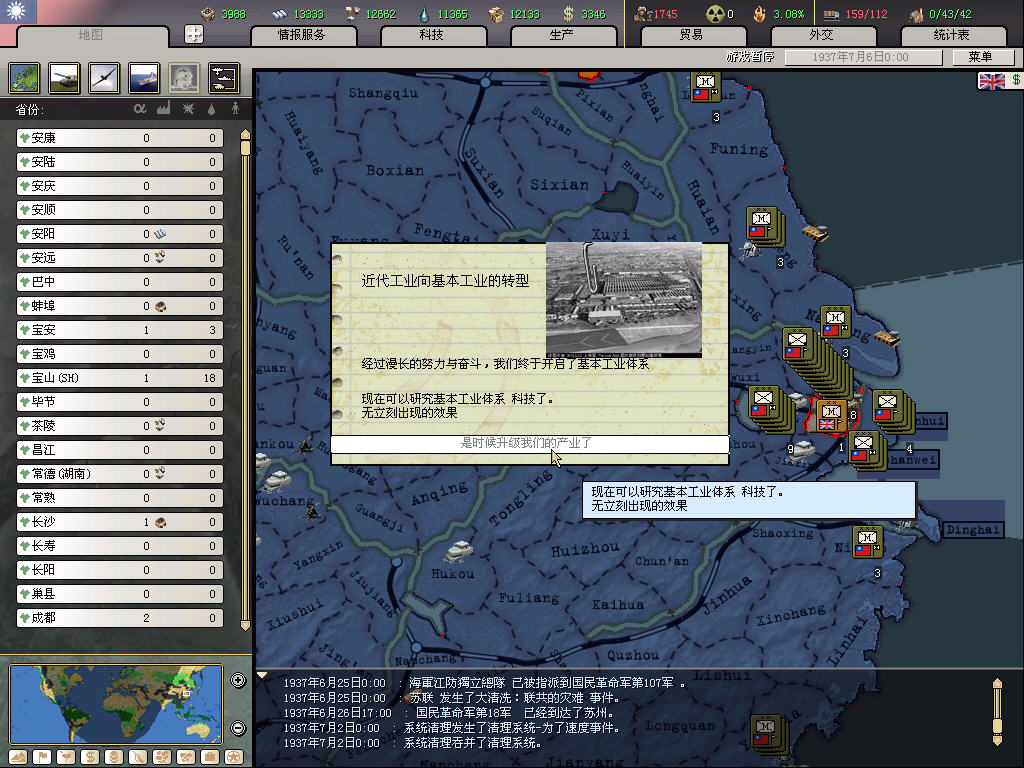Click the four-arrow center map icon
Image resolution: width=1024 pixels, height=768 pixels.
[194, 34]
